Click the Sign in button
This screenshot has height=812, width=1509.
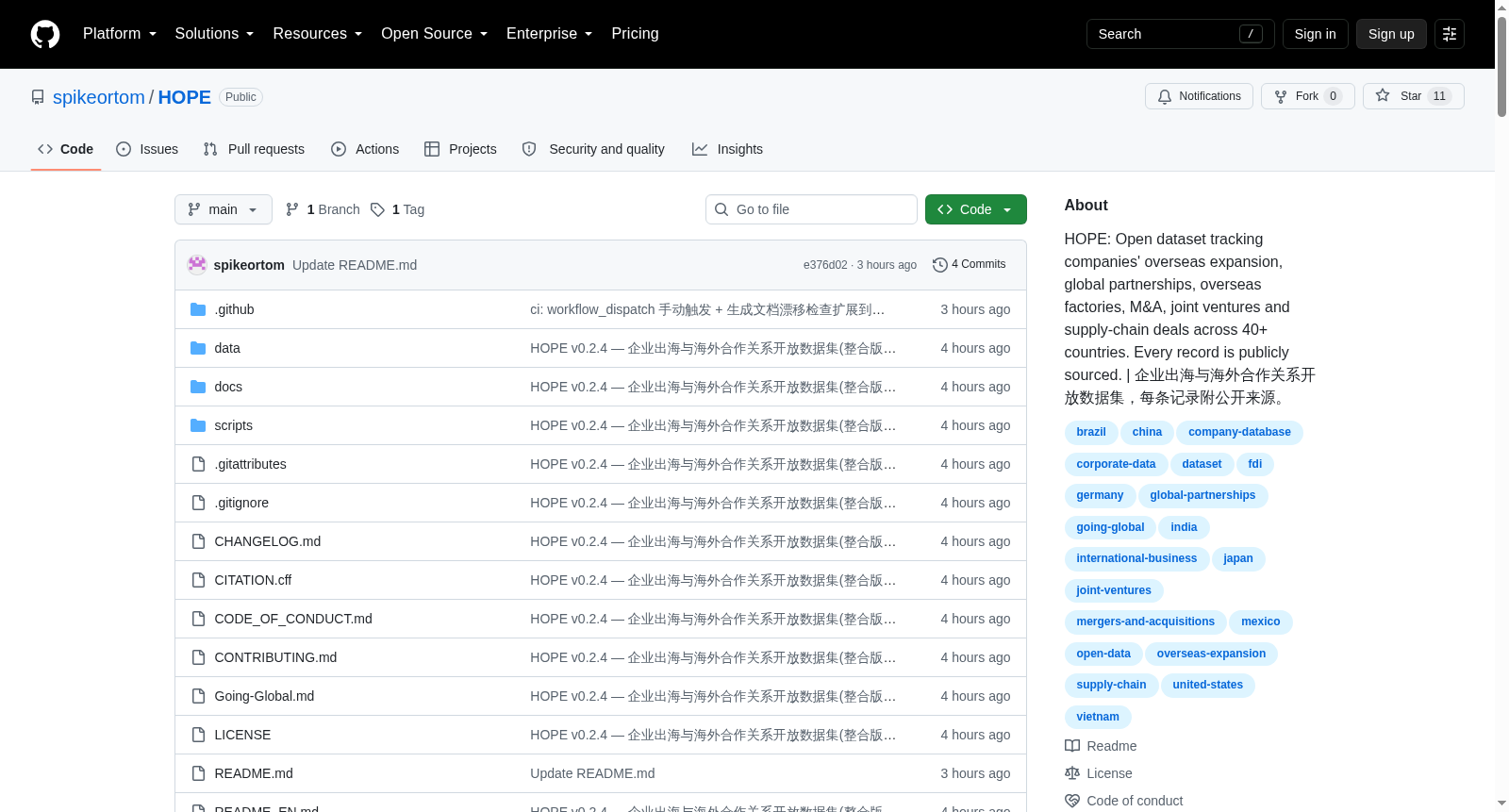(x=1315, y=34)
